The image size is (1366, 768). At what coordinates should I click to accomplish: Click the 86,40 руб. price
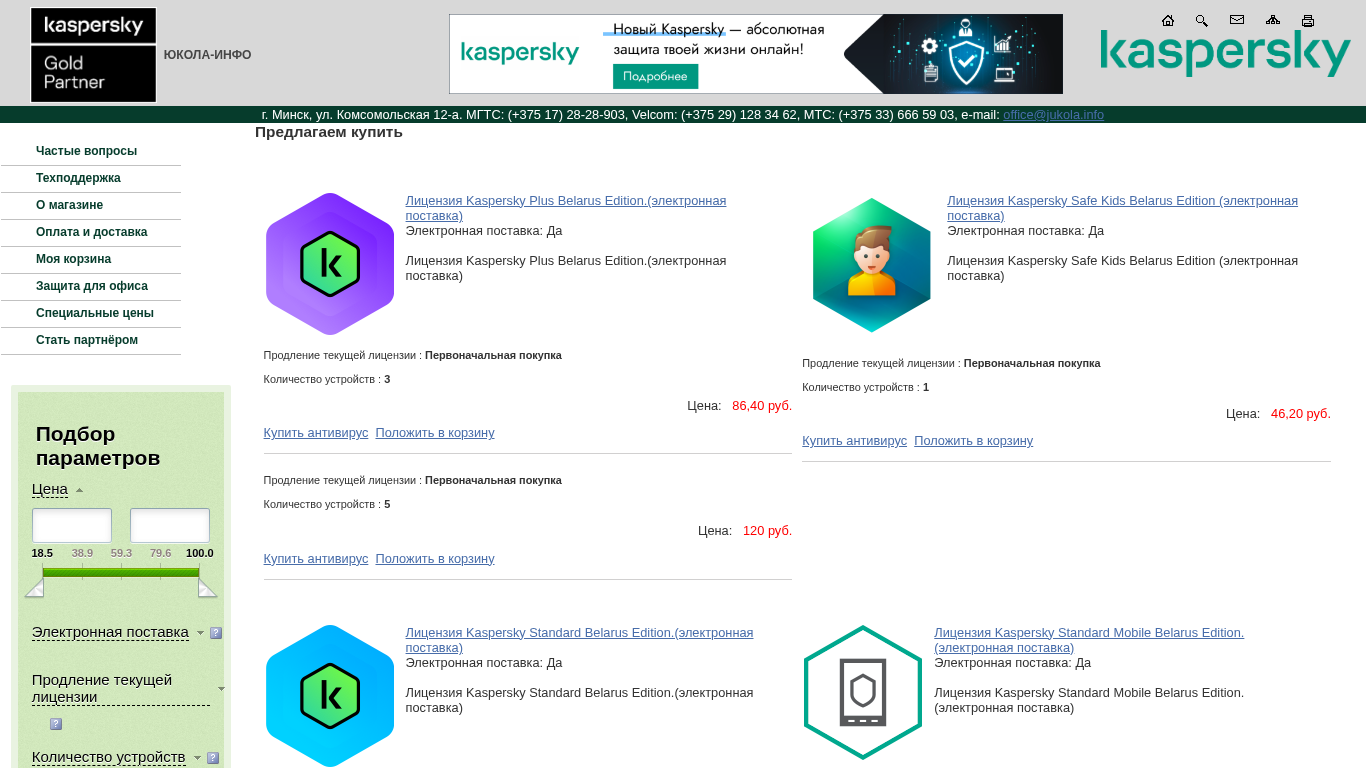[762, 406]
